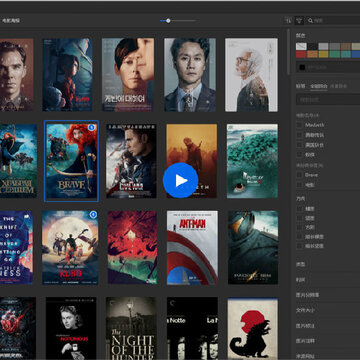The height and width of the screenshot is (360, 360).
Task: Click the magnifier search icon
Action: click(x=310, y=21)
